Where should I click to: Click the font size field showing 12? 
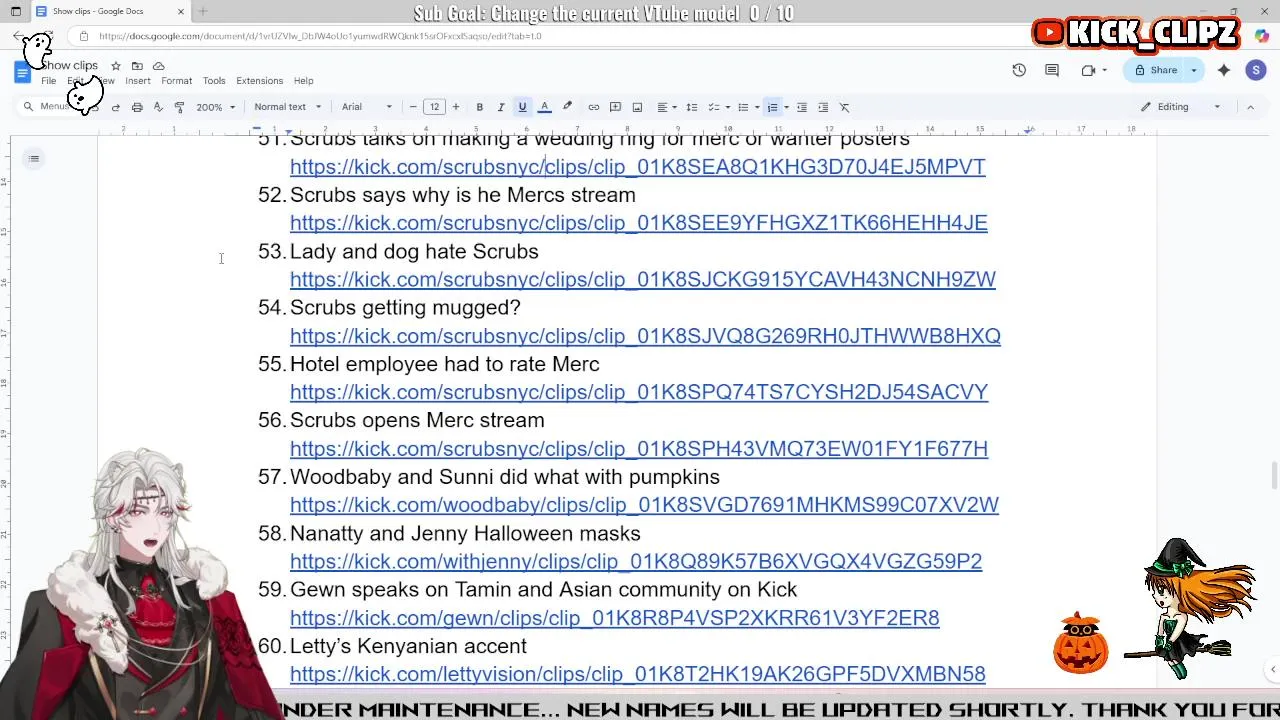[x=434, y=107]
